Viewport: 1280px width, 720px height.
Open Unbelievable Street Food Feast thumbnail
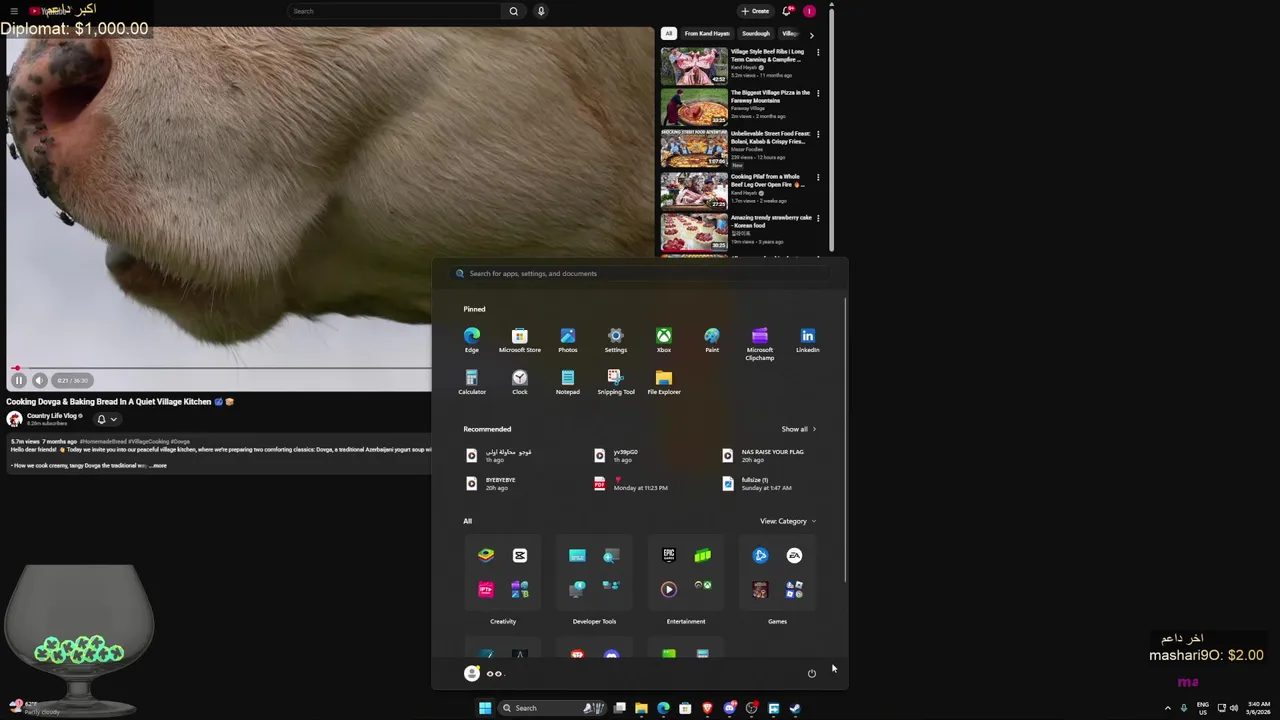click(694, 148)
